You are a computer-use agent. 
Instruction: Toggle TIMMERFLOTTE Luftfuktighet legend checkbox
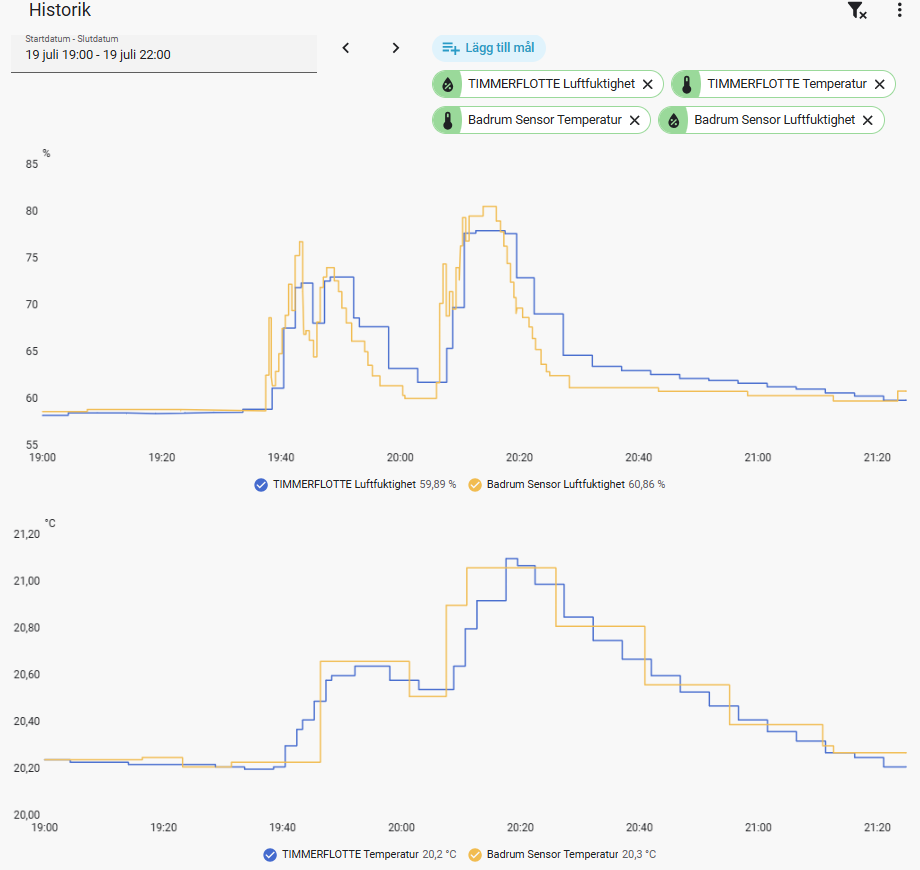(261, 485)
